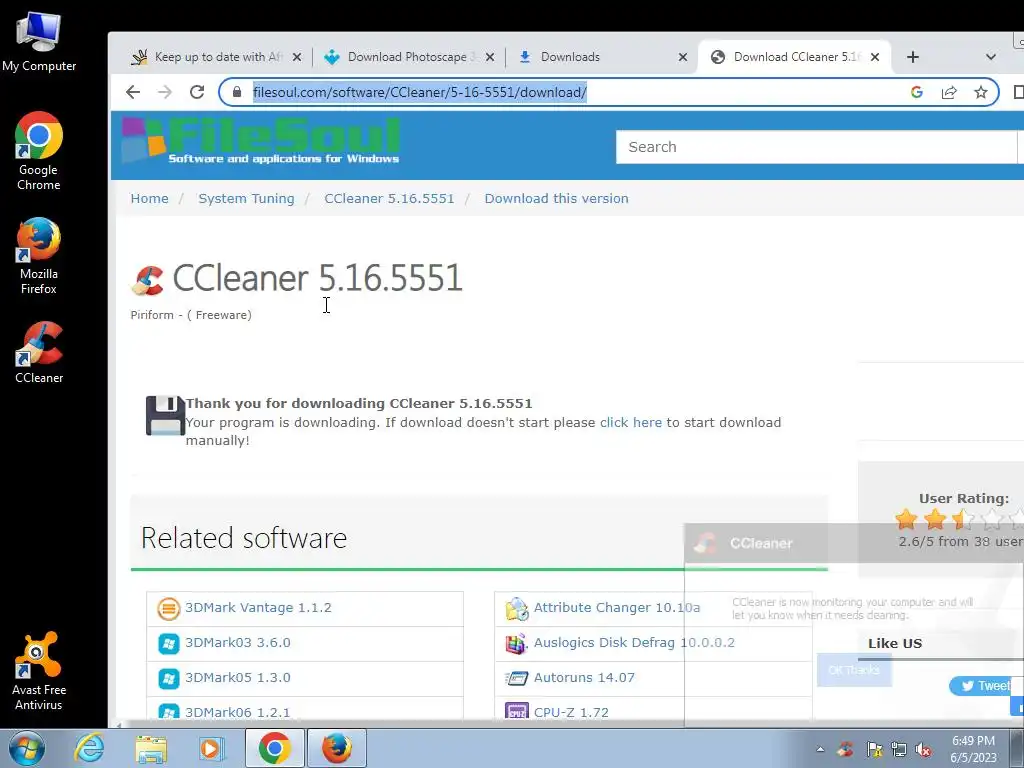Open Windows Explorer from taskbar
This screenshot has height=768, width=1024.
pos(151,748)
